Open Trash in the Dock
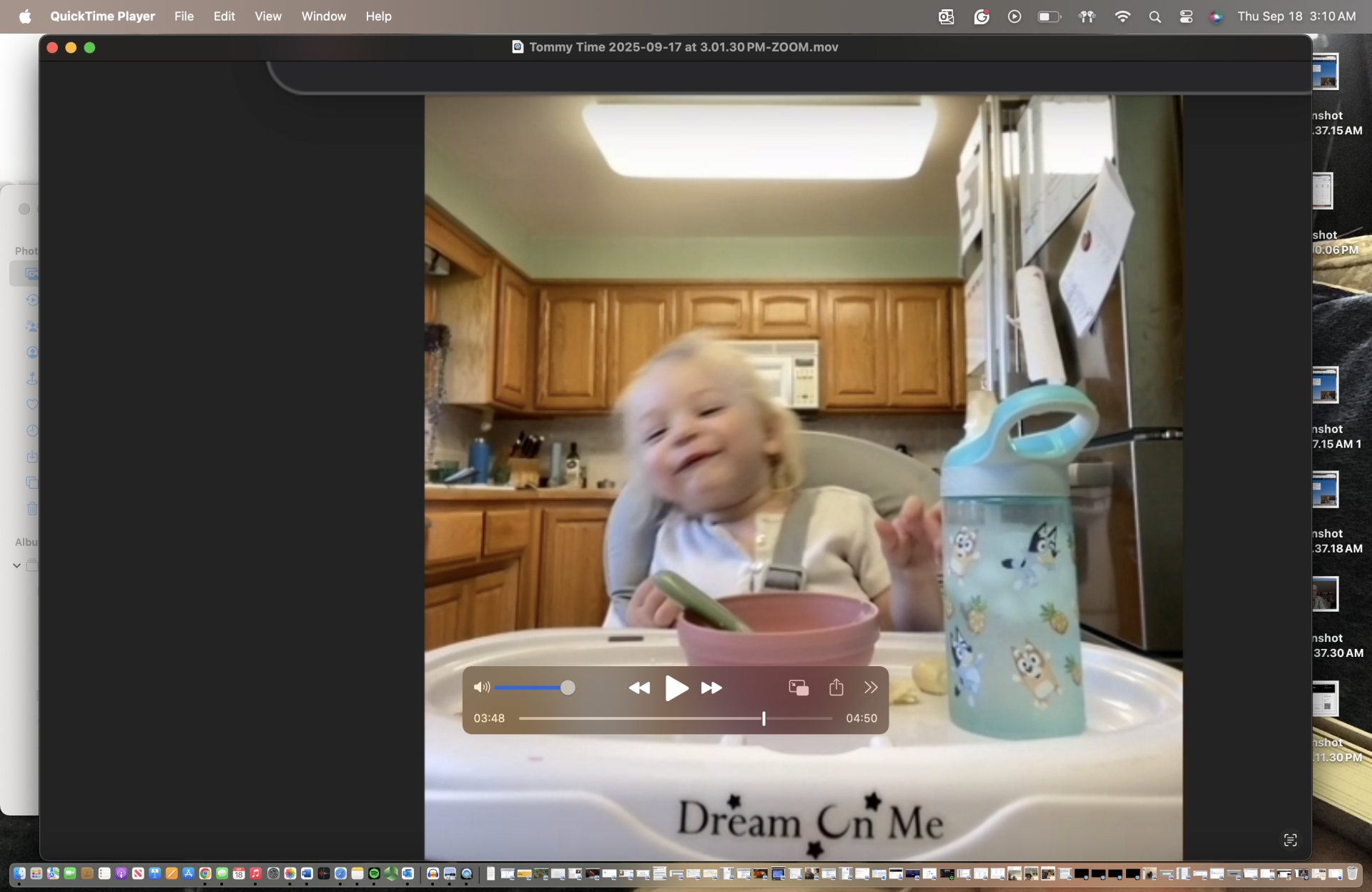1372x892 pixels. [1352, 873]
